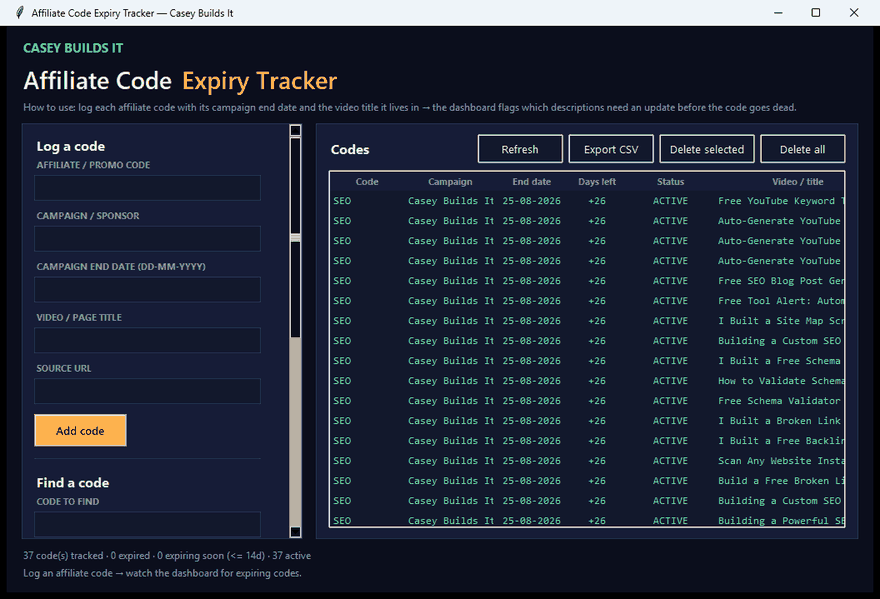Select the row 'Free Tool Alert: Autom'
880x599 pixels.
[x=587, y=301]
